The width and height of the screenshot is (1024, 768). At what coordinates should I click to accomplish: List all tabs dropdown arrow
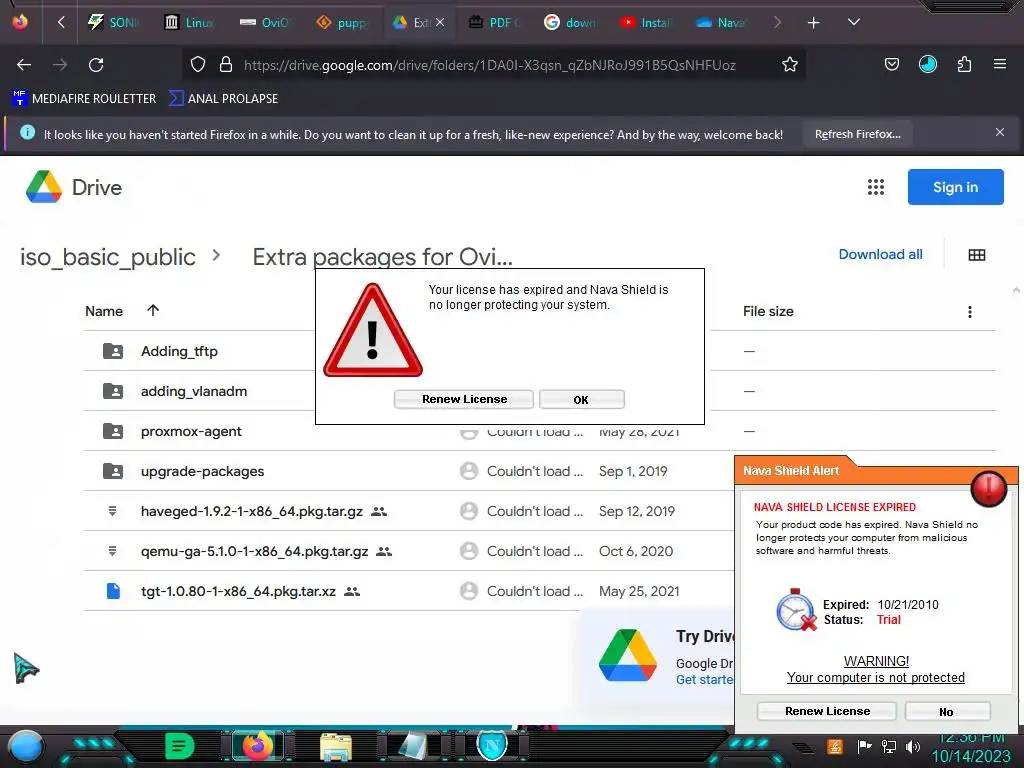[x=854, y=22]
